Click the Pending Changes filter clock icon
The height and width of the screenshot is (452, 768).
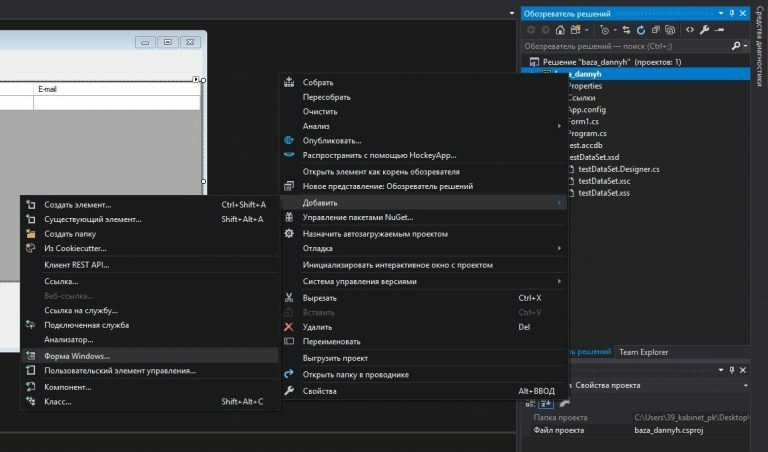pyautogui.click(x=604, y=30)
